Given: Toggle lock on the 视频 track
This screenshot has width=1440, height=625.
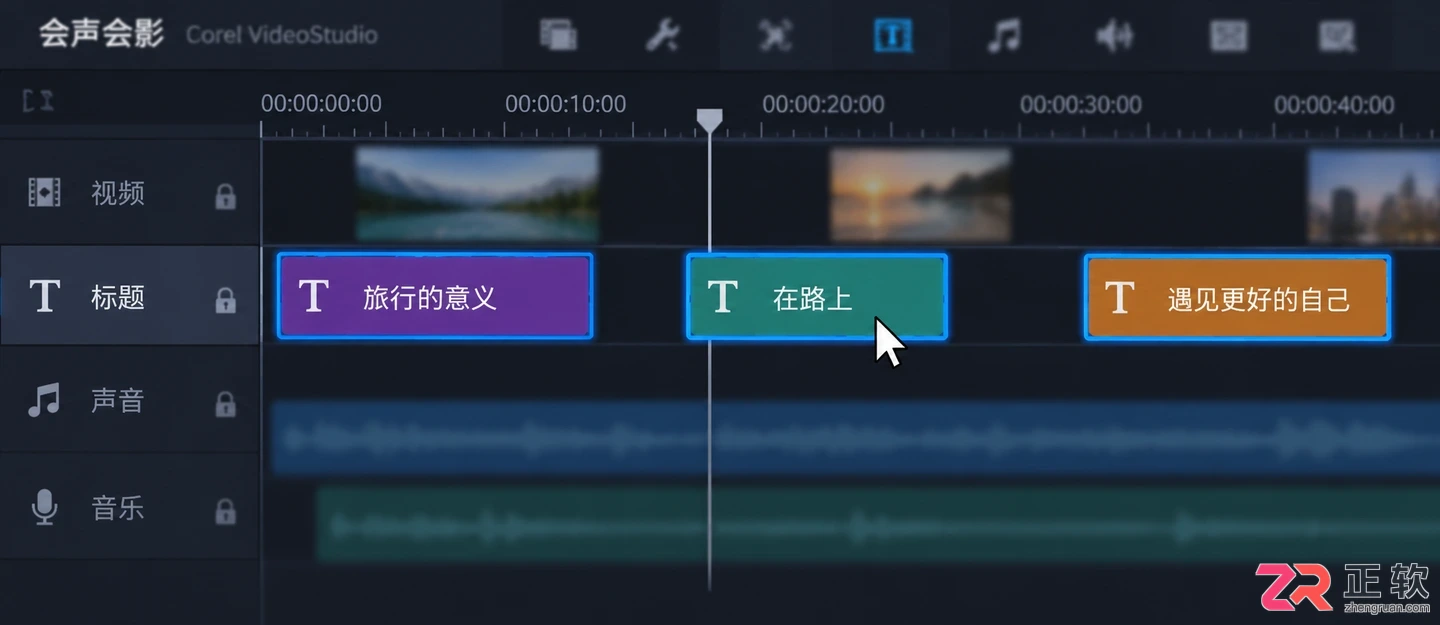Looking at the screenshot, I should point(226,196).
